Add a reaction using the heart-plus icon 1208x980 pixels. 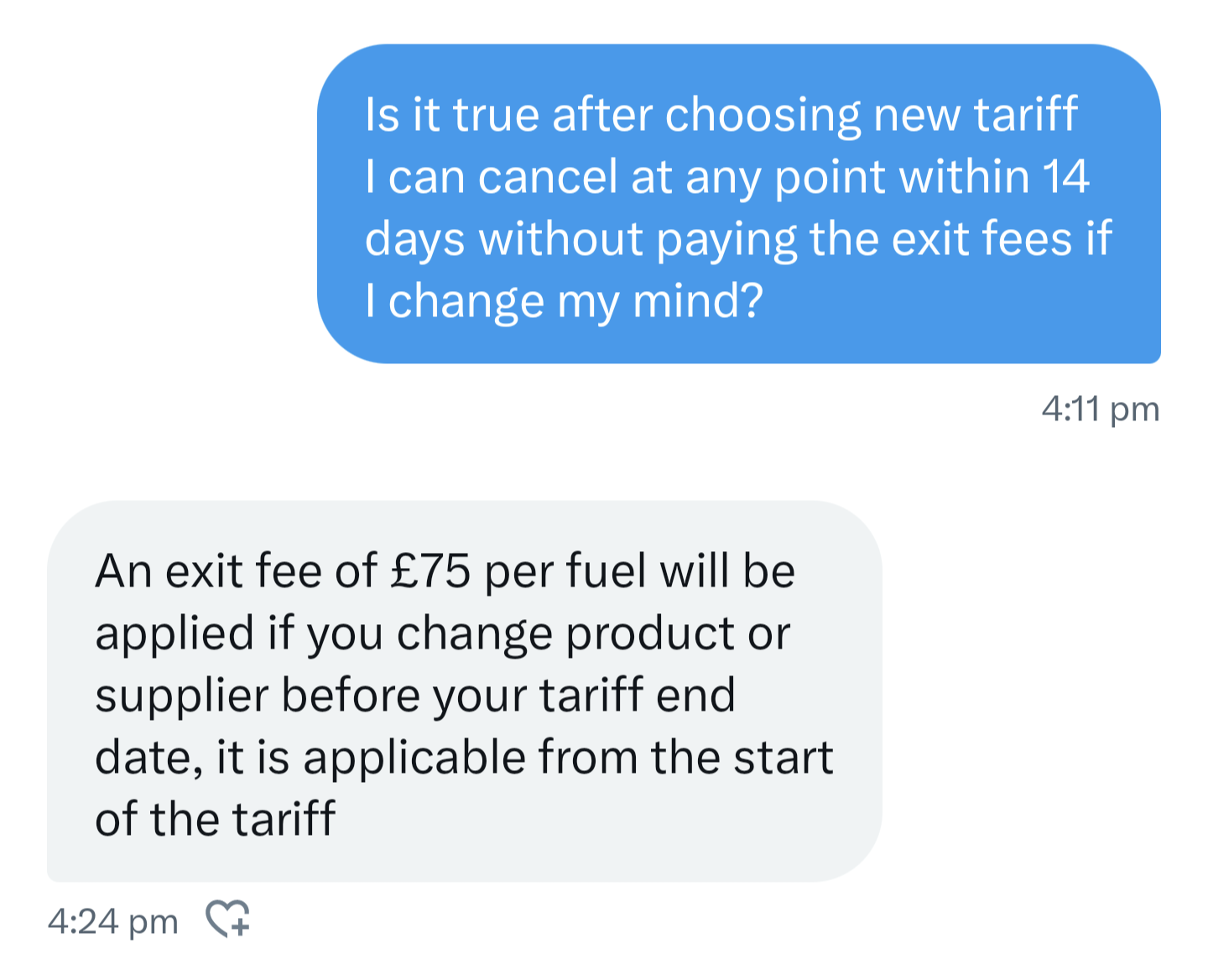point(228,919)
